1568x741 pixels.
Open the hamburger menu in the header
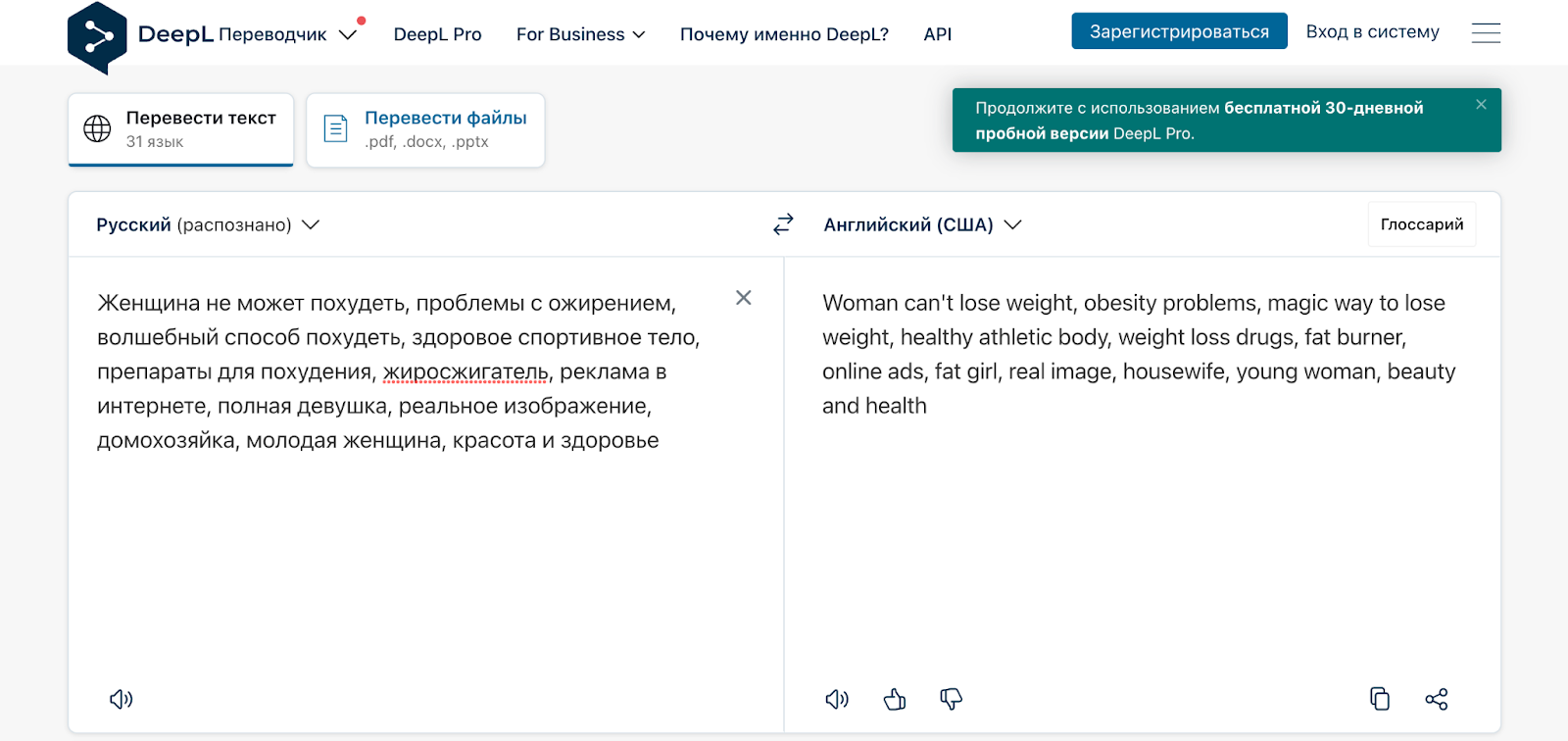[1486, 33]
